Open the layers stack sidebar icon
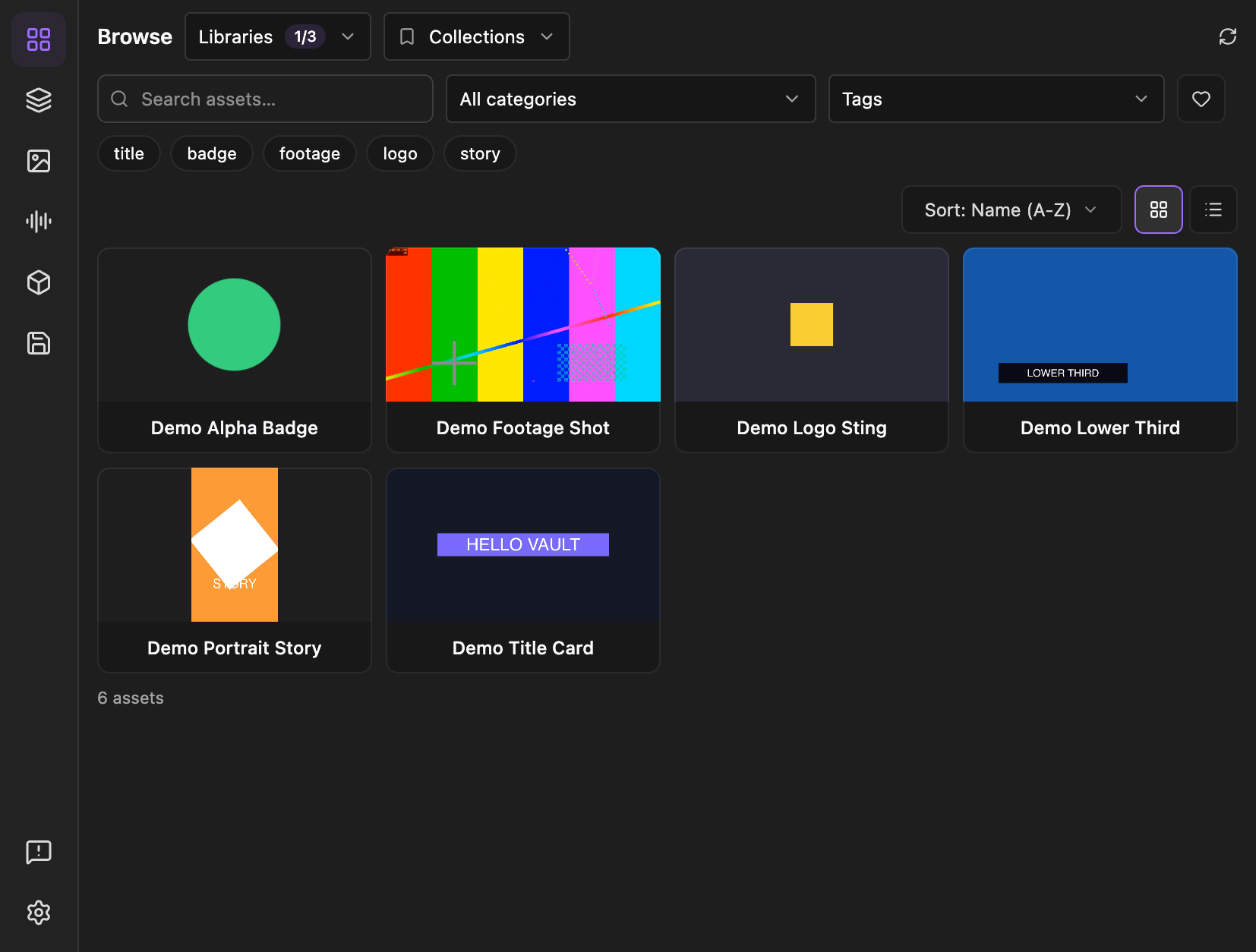 pos(39,100)
